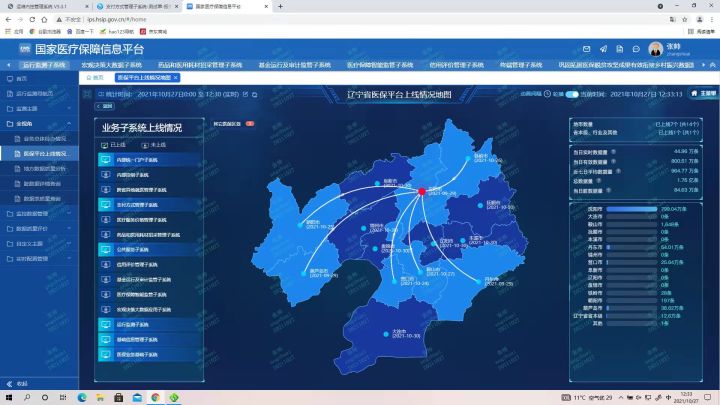This screenshot has height=405, width=720.
Task: Click help icon next to 当日有效数据量
Action: tap(613, 161)
